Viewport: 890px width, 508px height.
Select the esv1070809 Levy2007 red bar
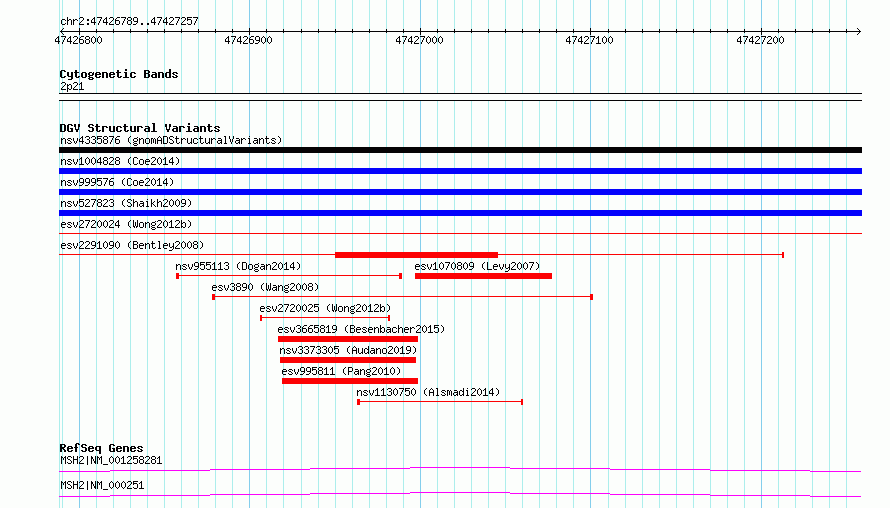click(x=484, y=276)
